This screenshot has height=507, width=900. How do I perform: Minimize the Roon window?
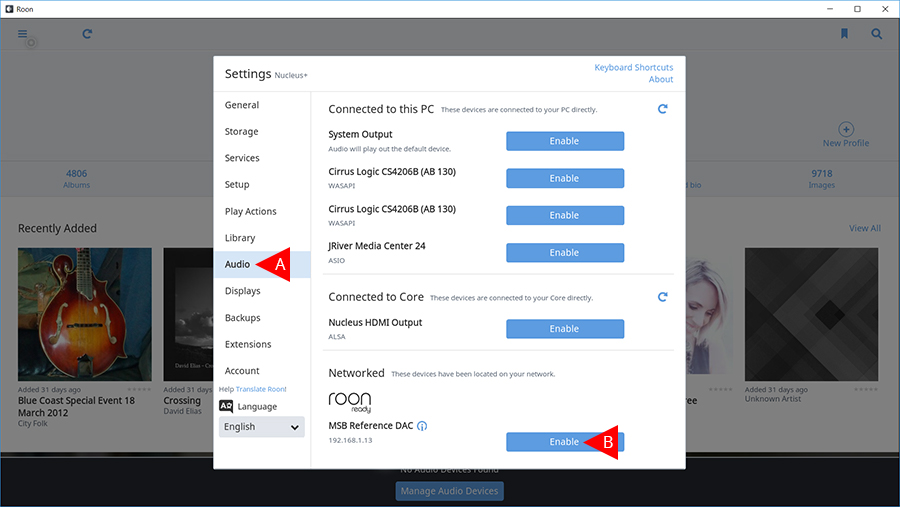[x=830, y=9]
